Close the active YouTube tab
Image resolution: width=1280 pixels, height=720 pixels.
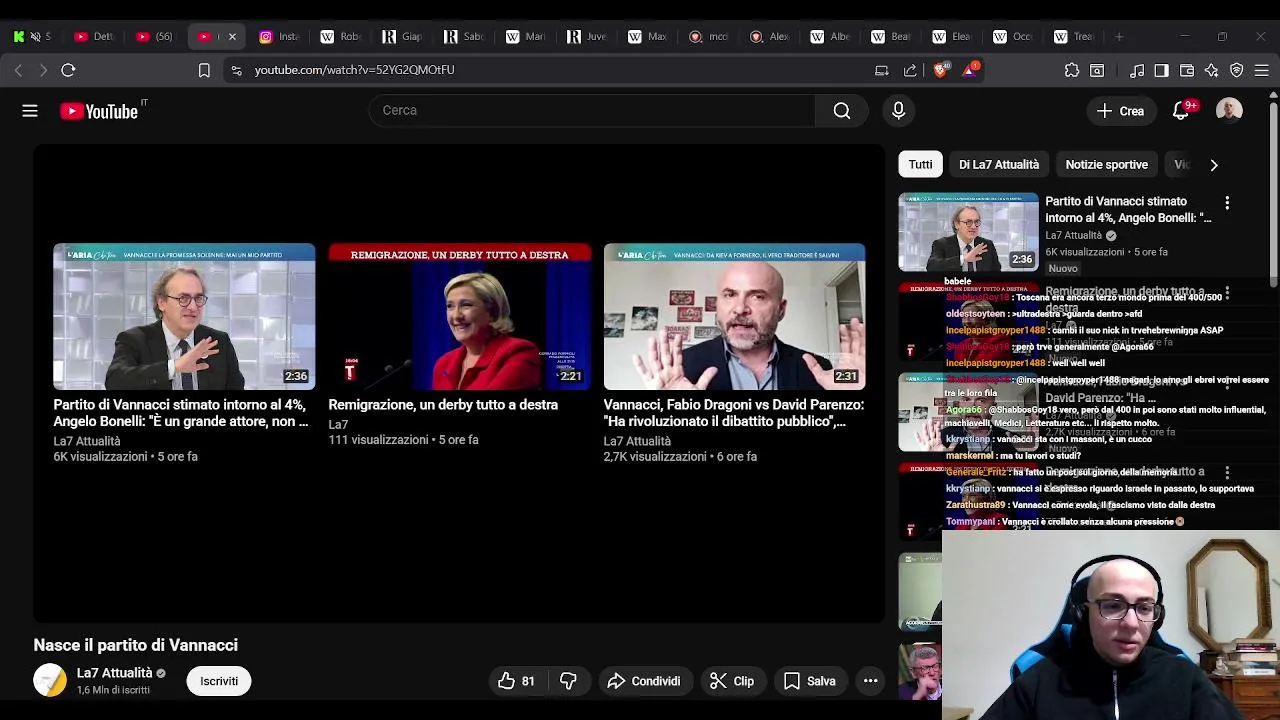[x=232, y=37]
